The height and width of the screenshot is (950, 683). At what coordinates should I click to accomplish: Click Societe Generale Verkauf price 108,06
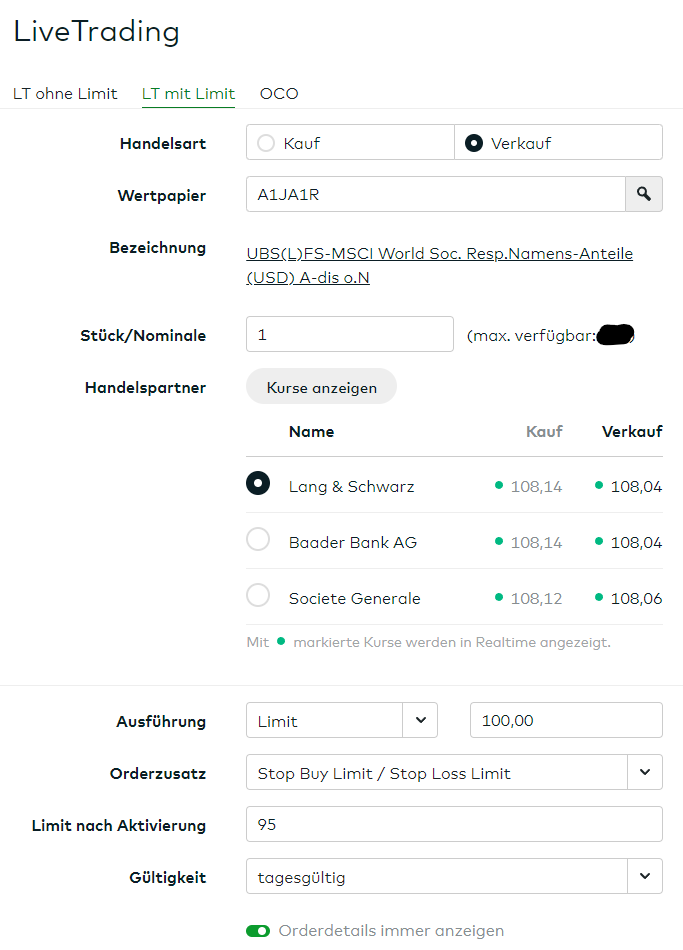636,599
